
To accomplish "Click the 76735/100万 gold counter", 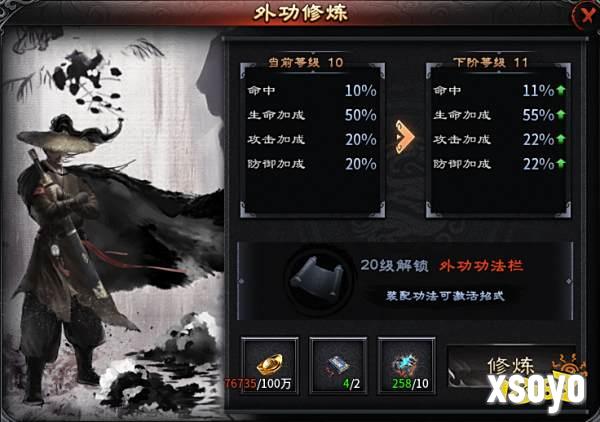I will (x=259, y=383).
